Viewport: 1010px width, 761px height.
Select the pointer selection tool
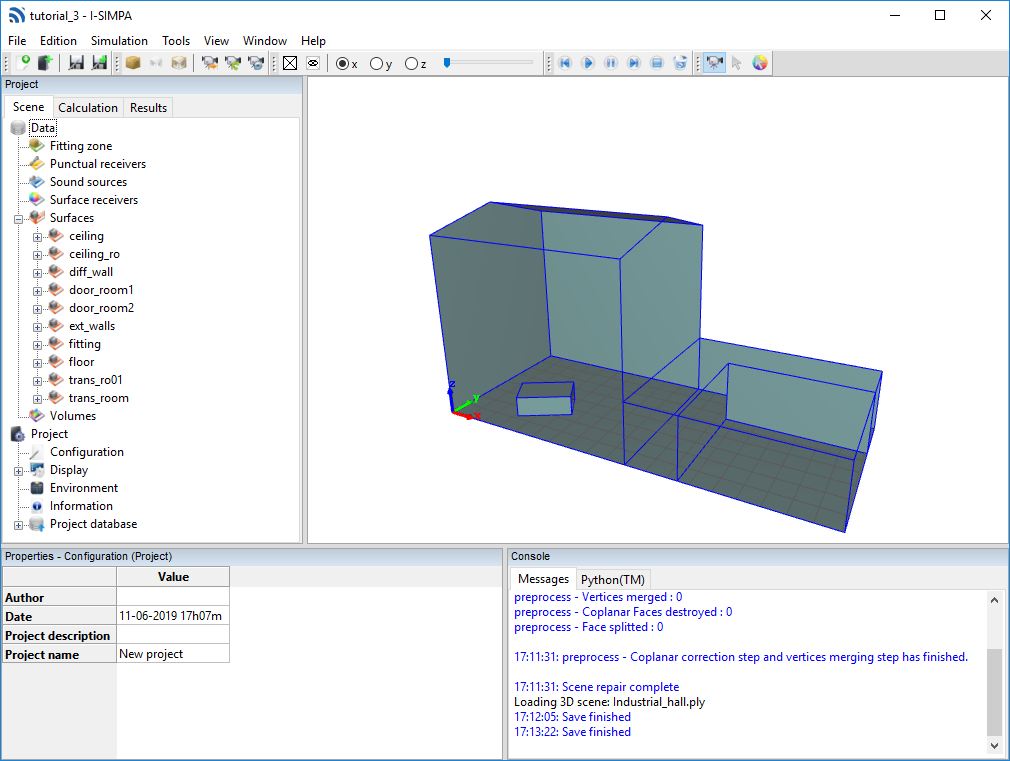tap(737, 63)
